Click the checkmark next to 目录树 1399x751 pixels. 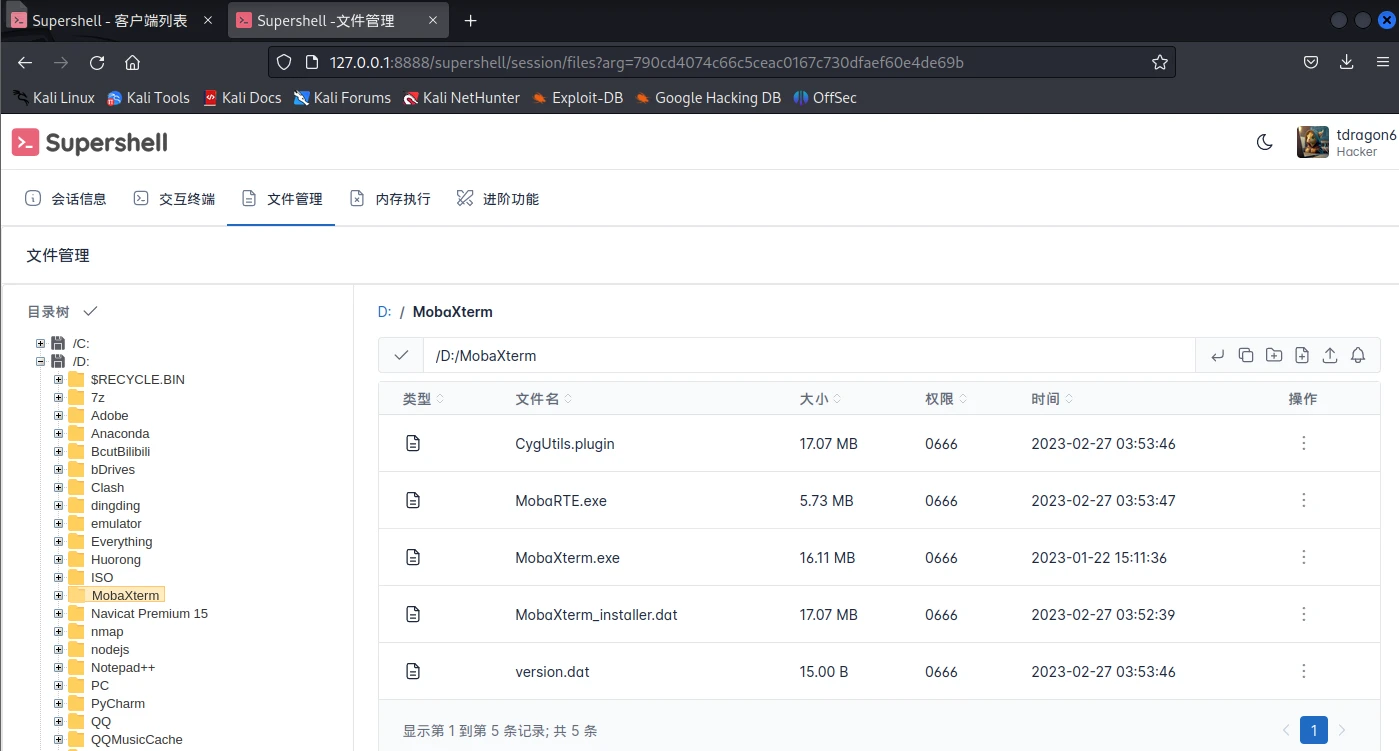coord(90,311)
